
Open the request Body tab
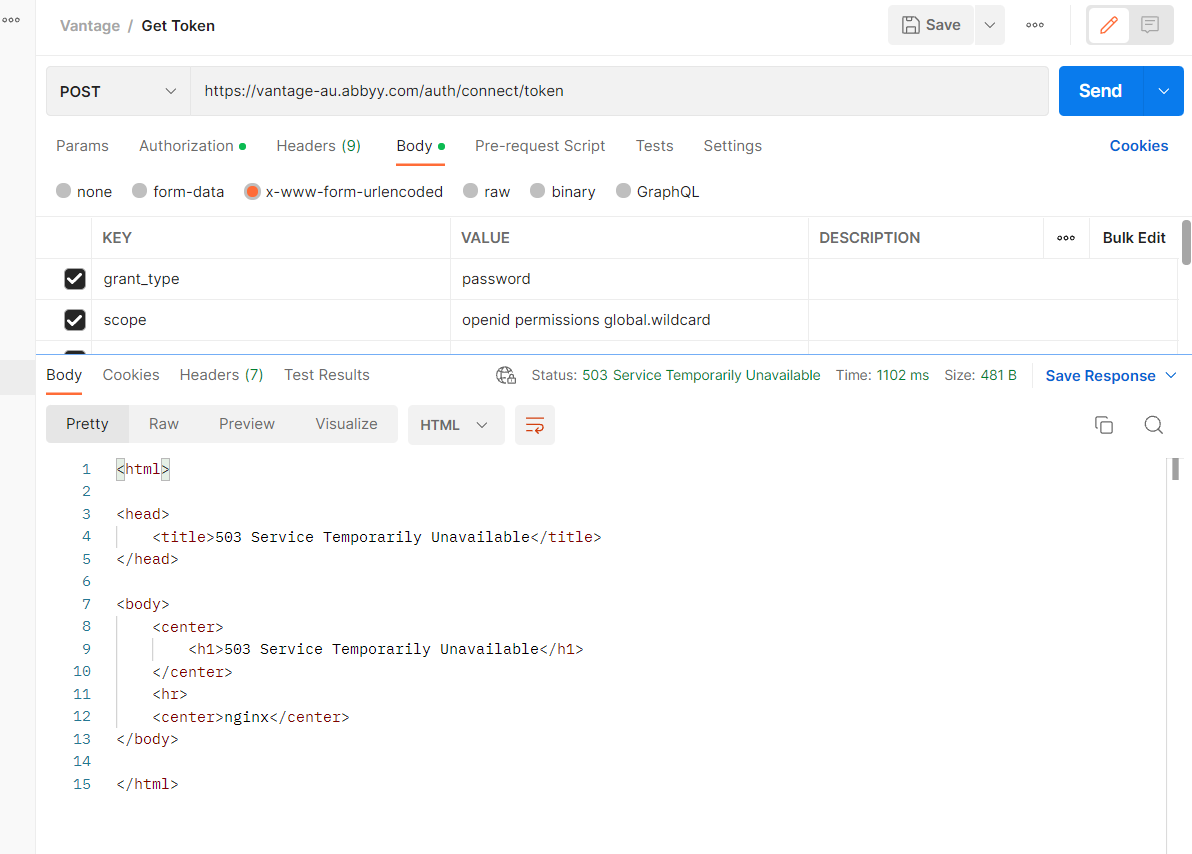click(x=420, y=146)
